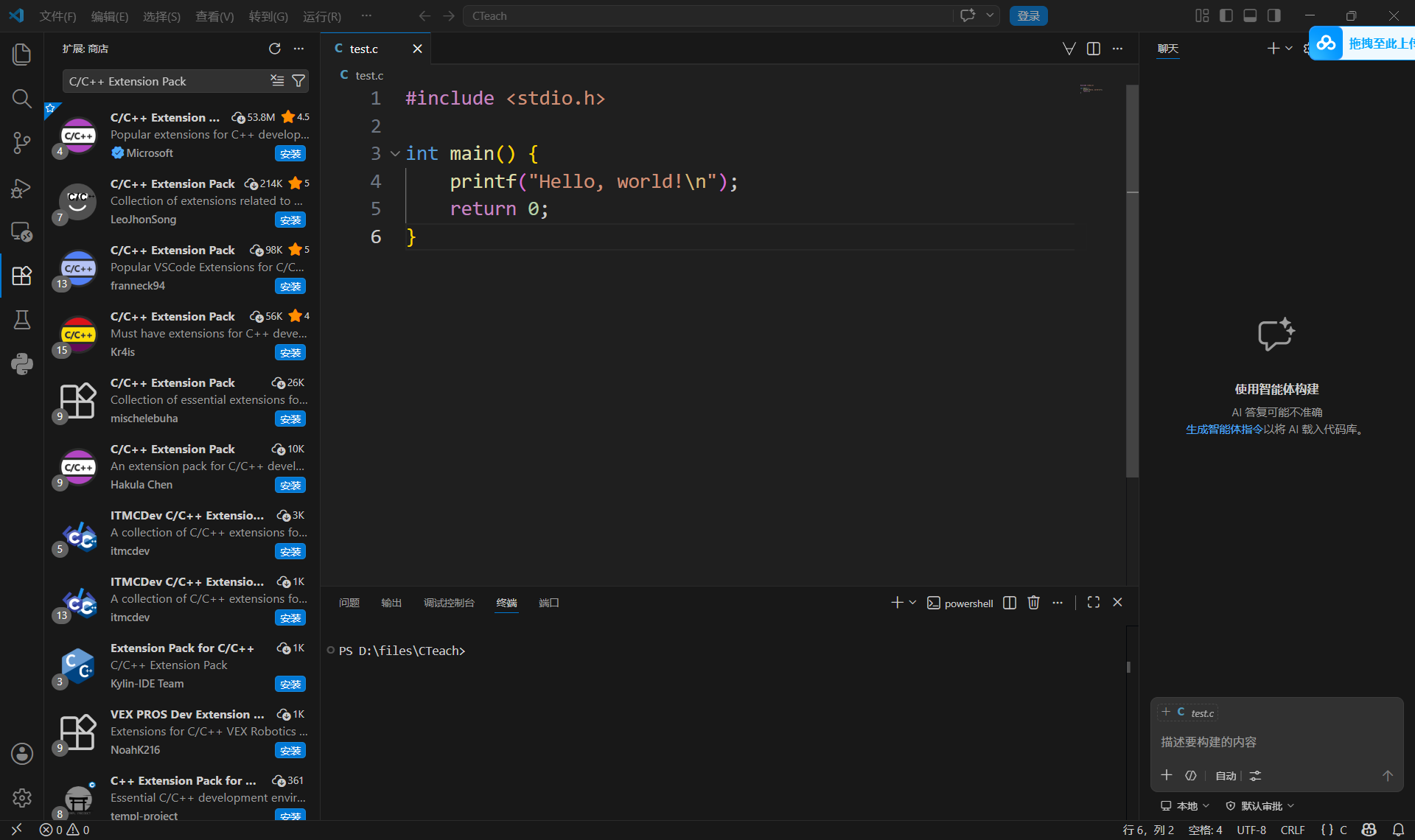
Task: Click UTF-8 encoding in status bar
Action: point(1251,830)
